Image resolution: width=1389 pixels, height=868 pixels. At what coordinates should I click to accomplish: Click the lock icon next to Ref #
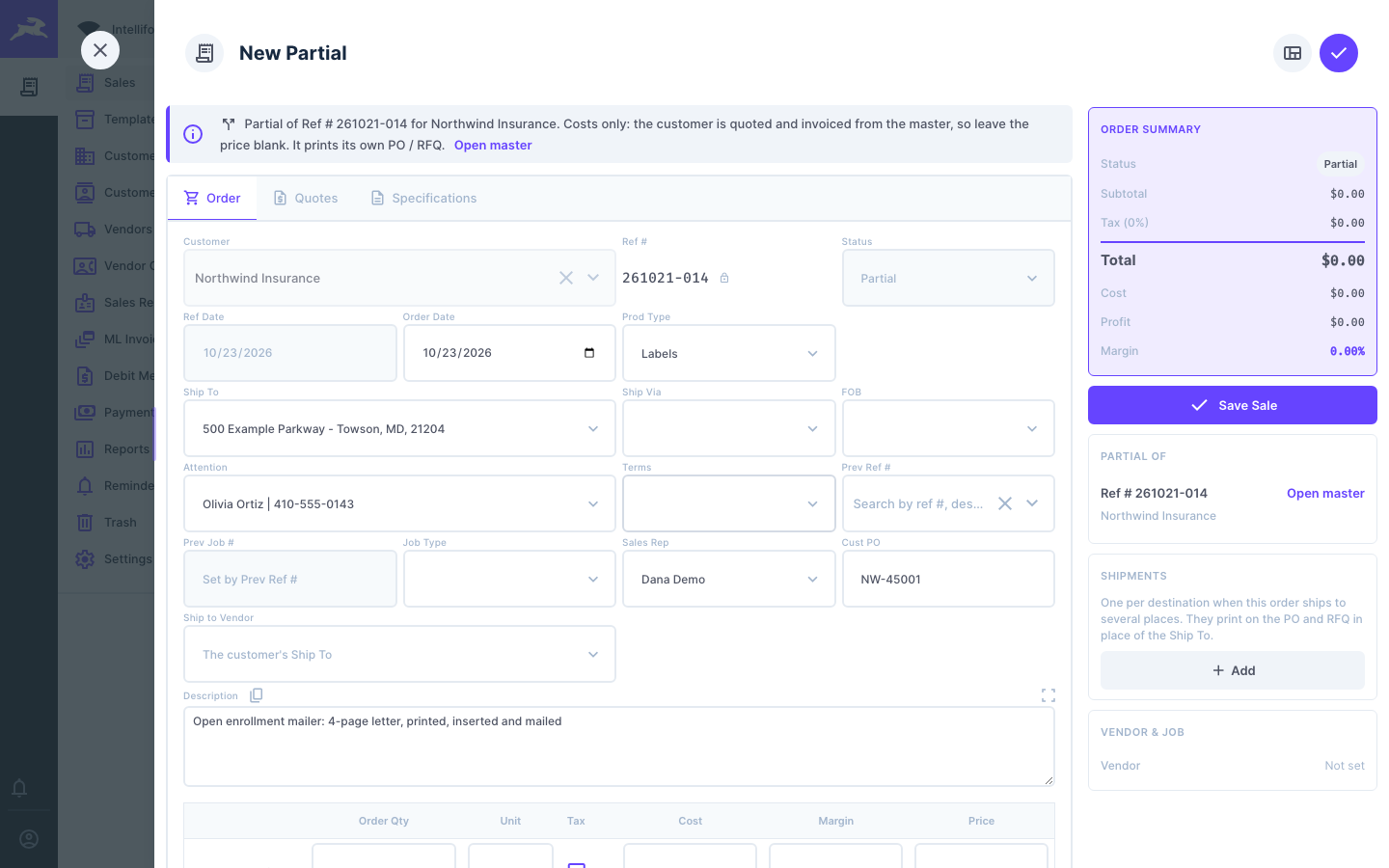[x=724, y=278]
